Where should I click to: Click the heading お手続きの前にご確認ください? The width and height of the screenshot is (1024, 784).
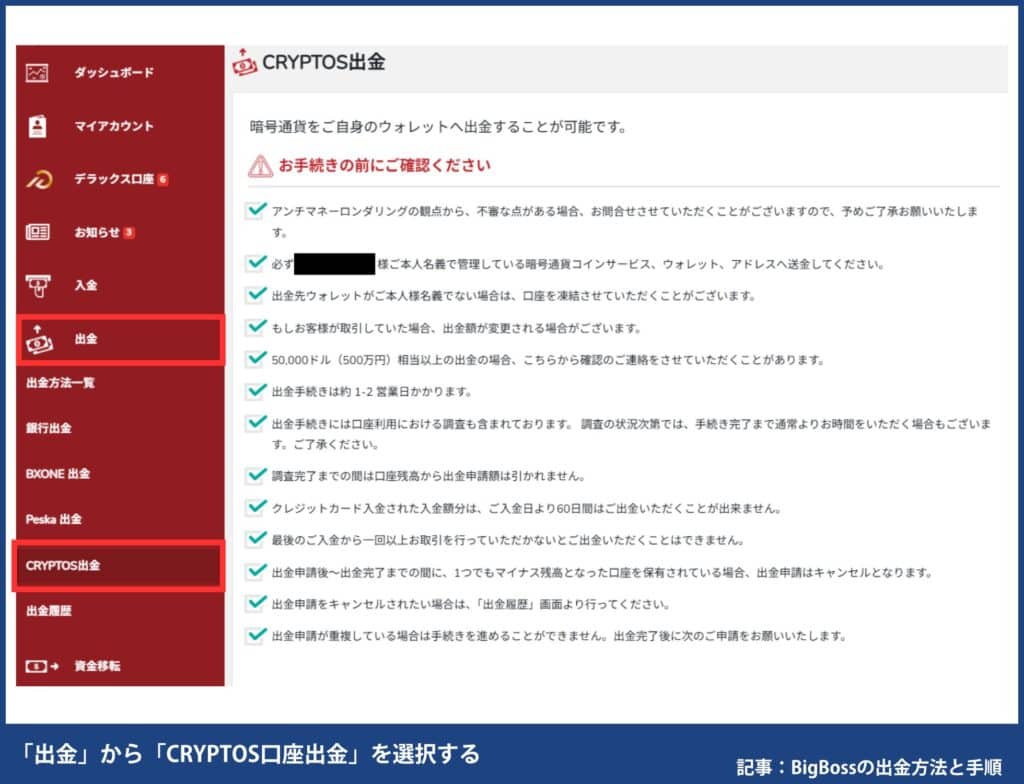[385, 165]
